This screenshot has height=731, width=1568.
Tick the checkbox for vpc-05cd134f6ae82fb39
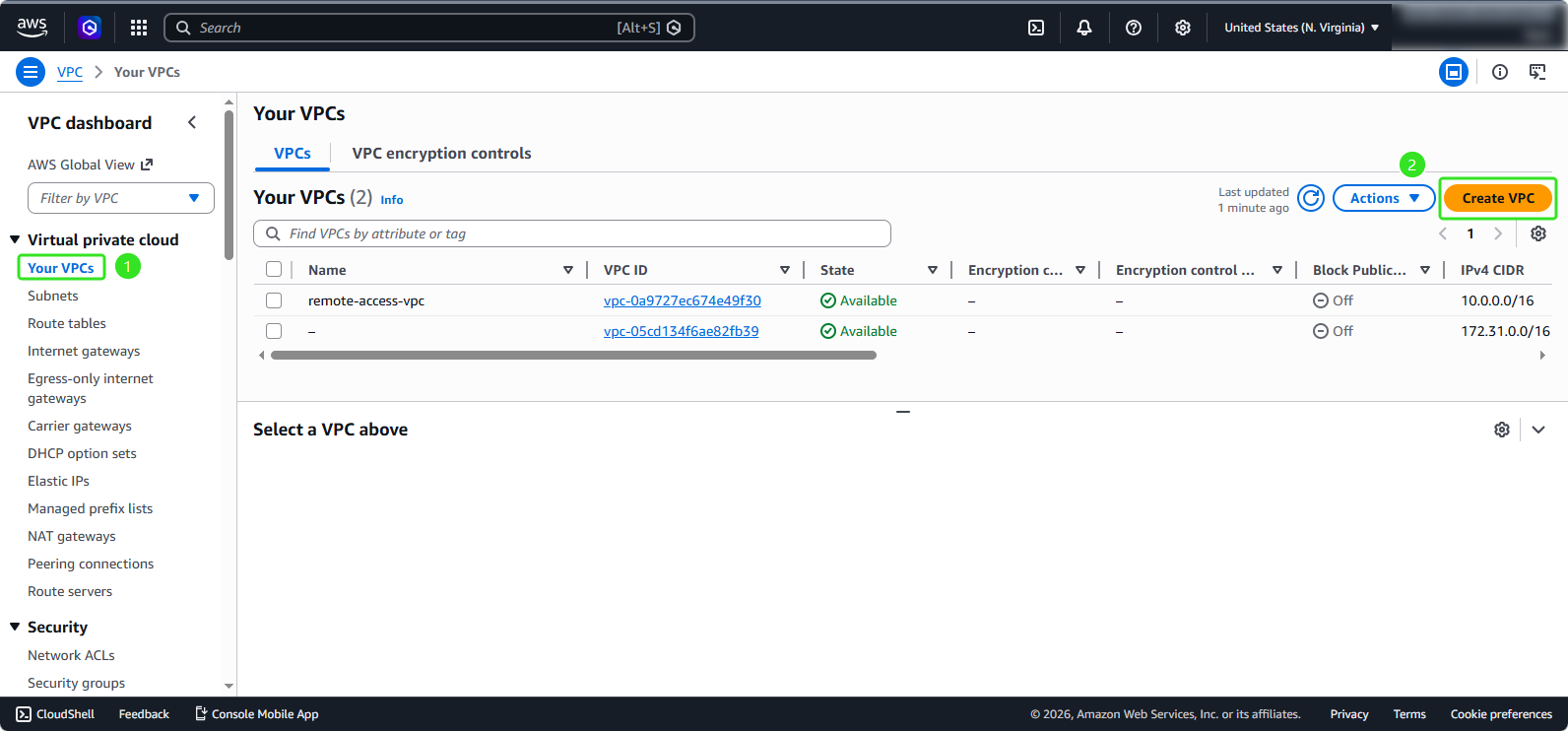274,331
